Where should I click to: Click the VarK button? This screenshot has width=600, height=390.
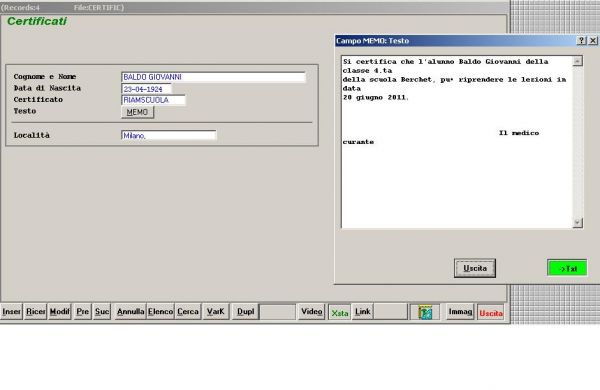(x=215, y=312)
